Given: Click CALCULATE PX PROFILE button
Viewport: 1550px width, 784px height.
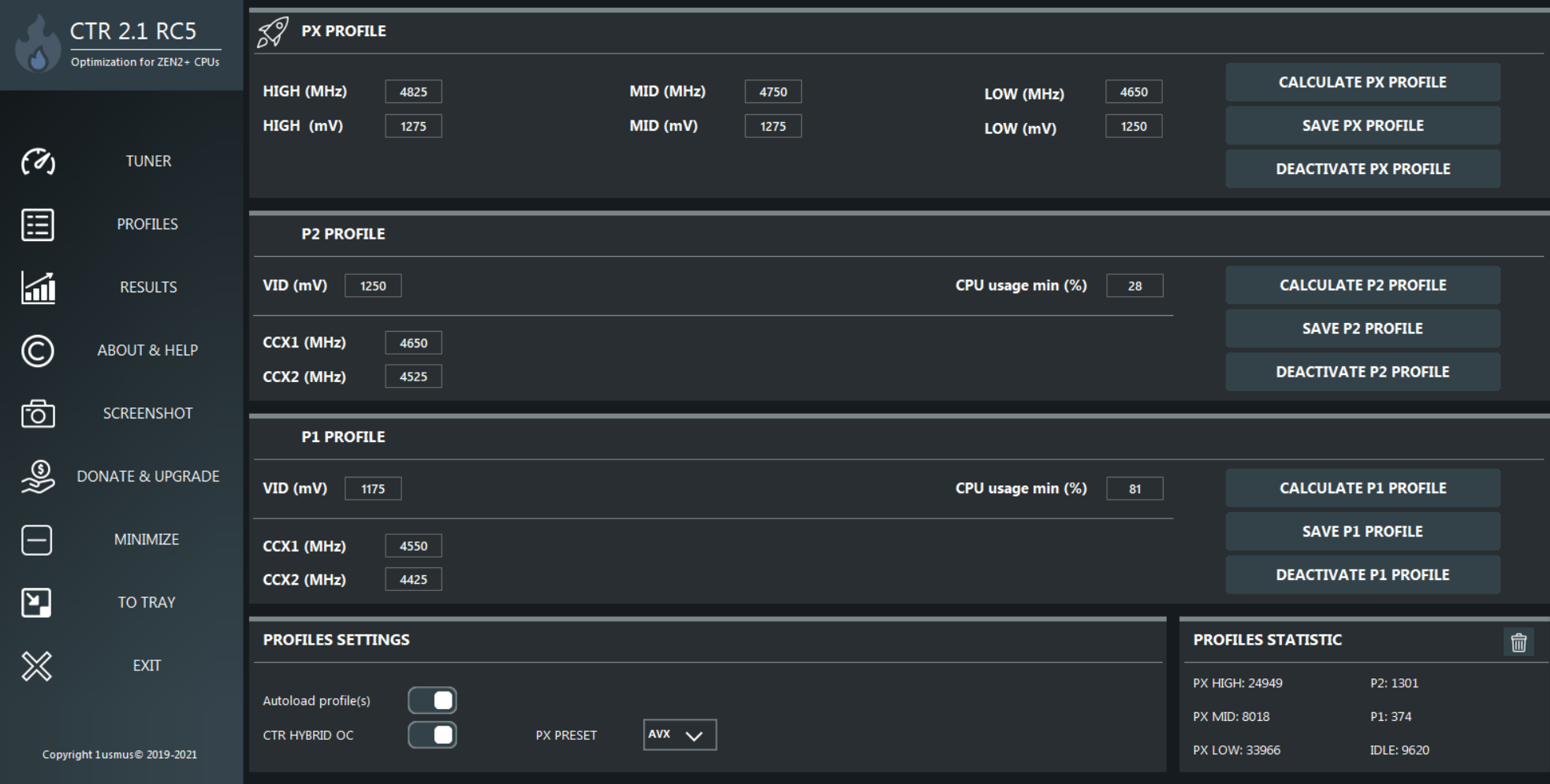Looking at the screenshot, I should pos(1362,82).
